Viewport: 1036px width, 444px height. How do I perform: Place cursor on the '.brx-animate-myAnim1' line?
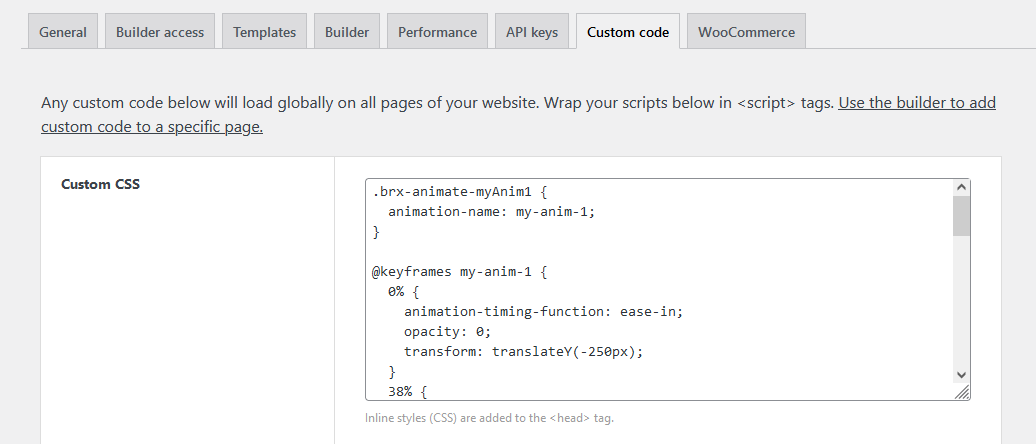click(x=448, y=191)
